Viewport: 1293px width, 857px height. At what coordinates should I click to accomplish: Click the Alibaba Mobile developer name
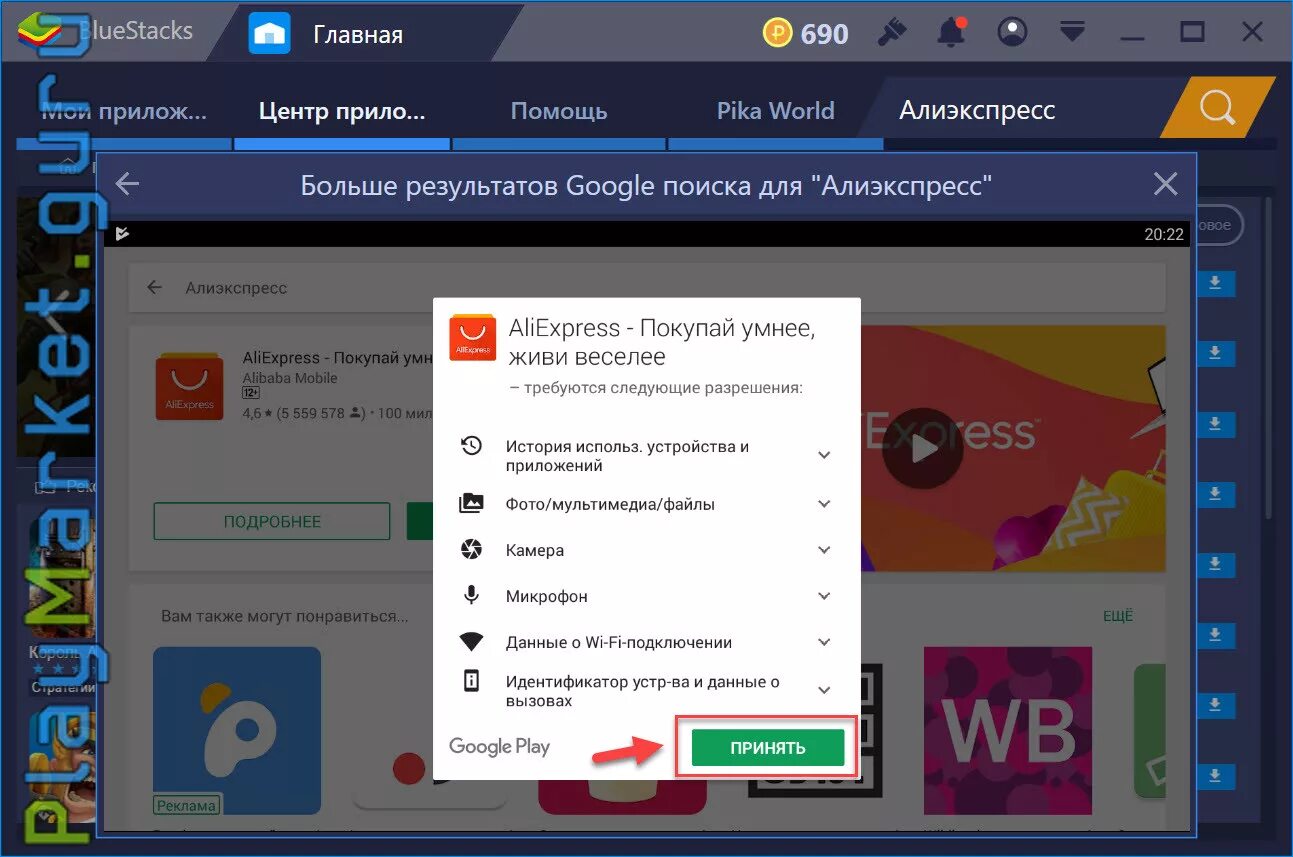coord(290,378)
